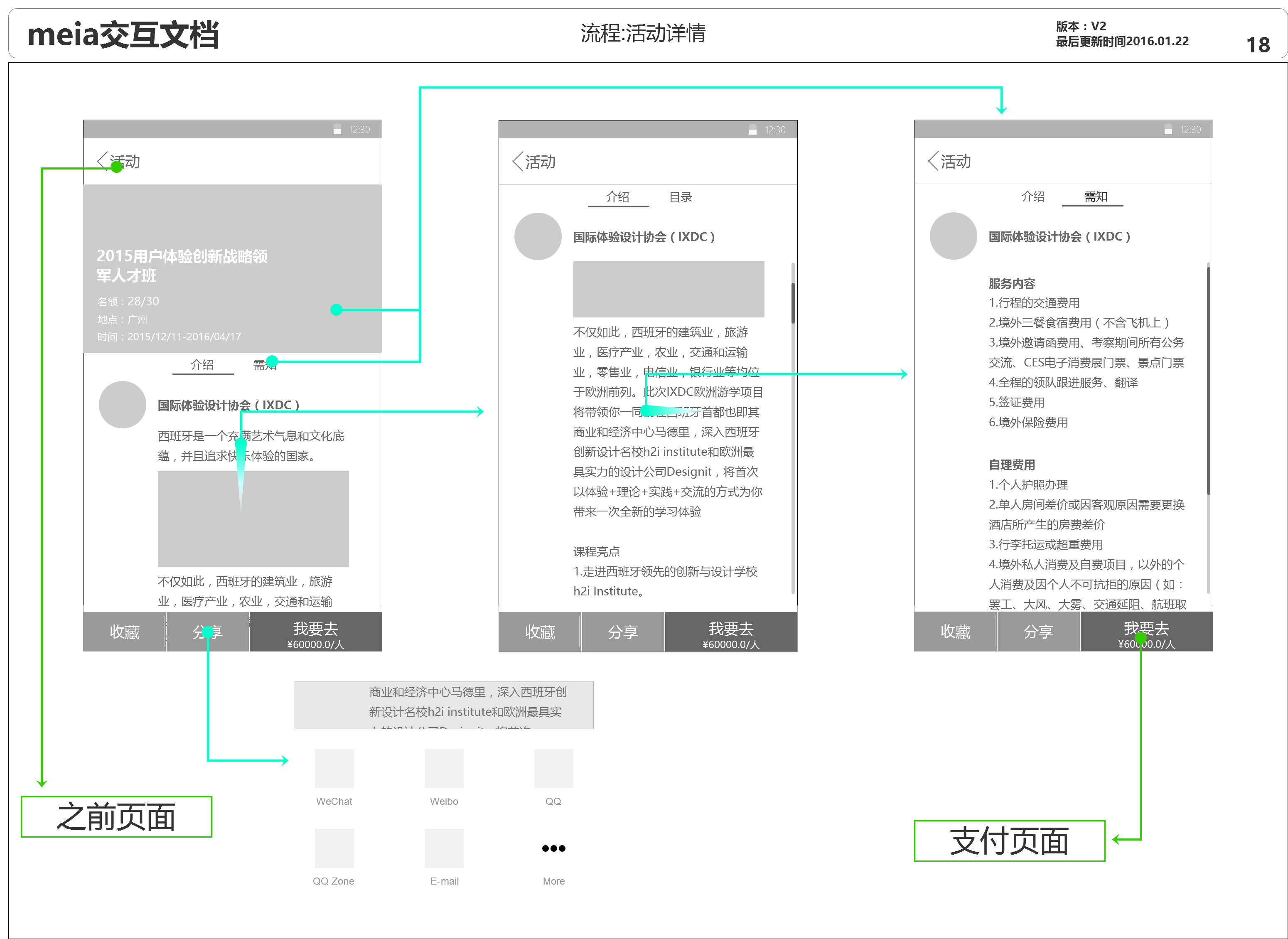Tap 收藏 button in right phone
This screenshot has height=939, width=1288.
pos(956,631)
